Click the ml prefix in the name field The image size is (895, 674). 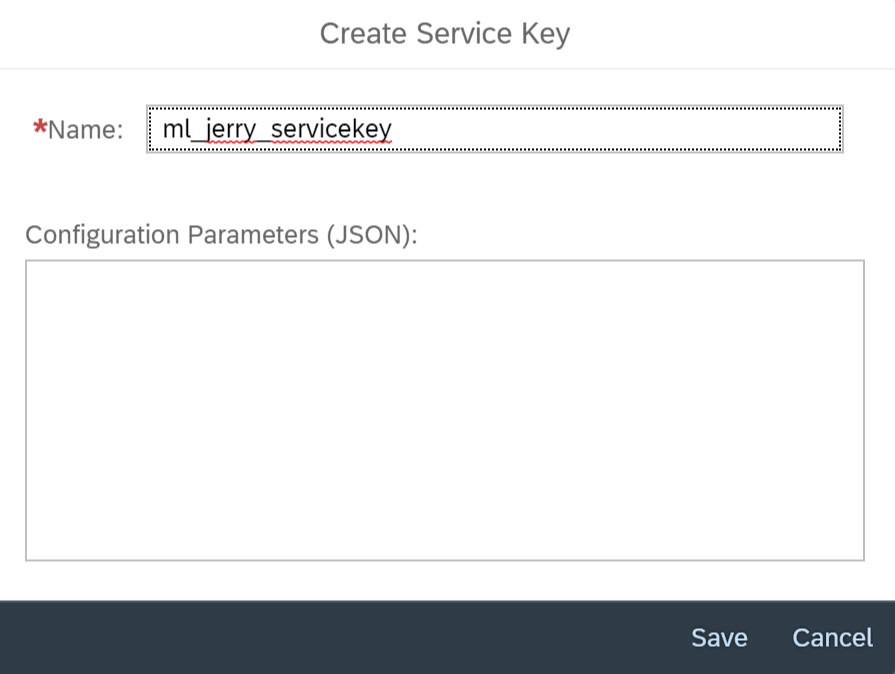pyautogui.click(x=176, y=128)
